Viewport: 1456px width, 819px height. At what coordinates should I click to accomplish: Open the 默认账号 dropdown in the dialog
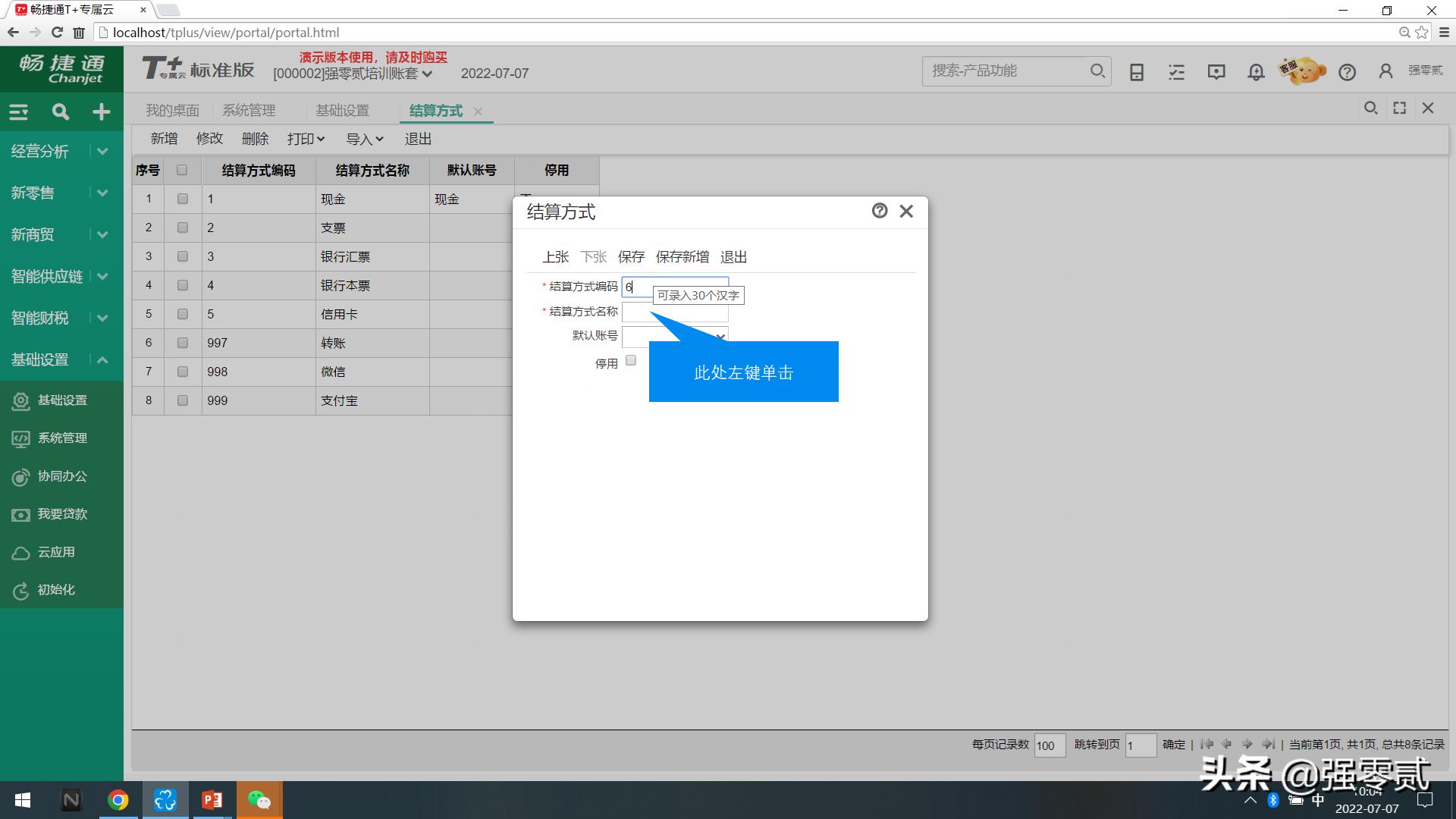tap(720, 336)
